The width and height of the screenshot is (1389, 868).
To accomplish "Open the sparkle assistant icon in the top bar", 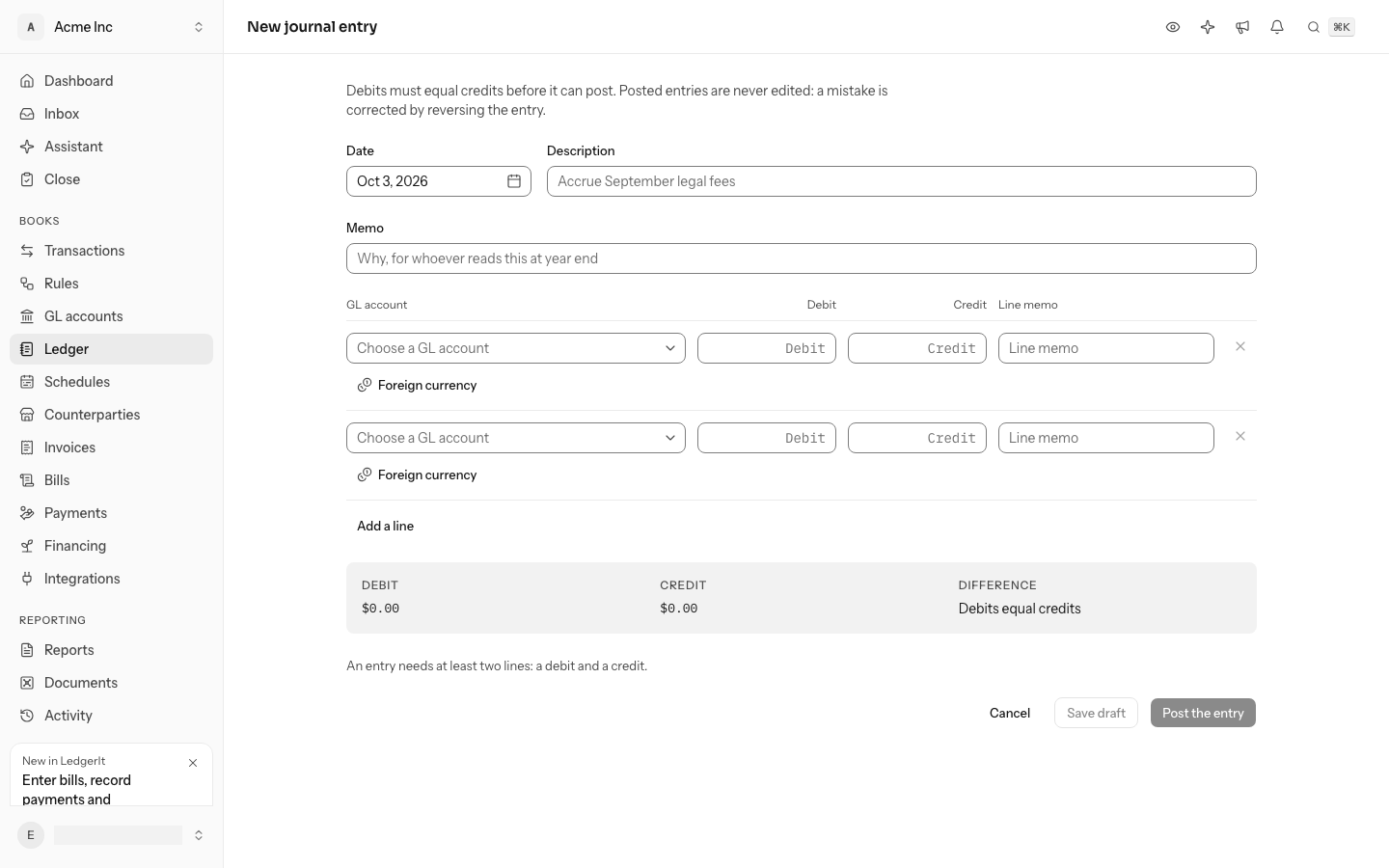I will [x=1208, y=27].
